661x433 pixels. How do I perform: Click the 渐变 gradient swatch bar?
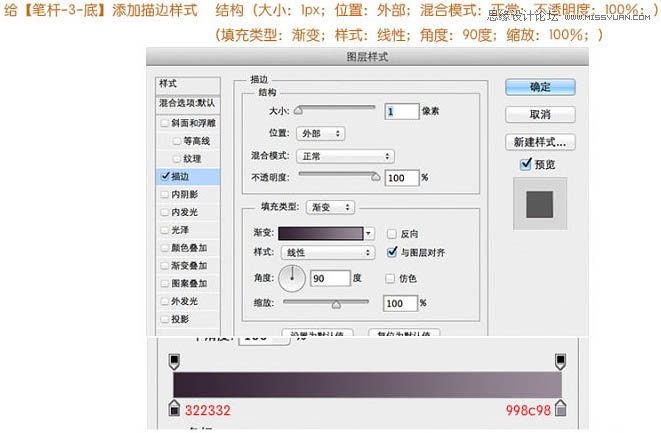coord(320,233)
